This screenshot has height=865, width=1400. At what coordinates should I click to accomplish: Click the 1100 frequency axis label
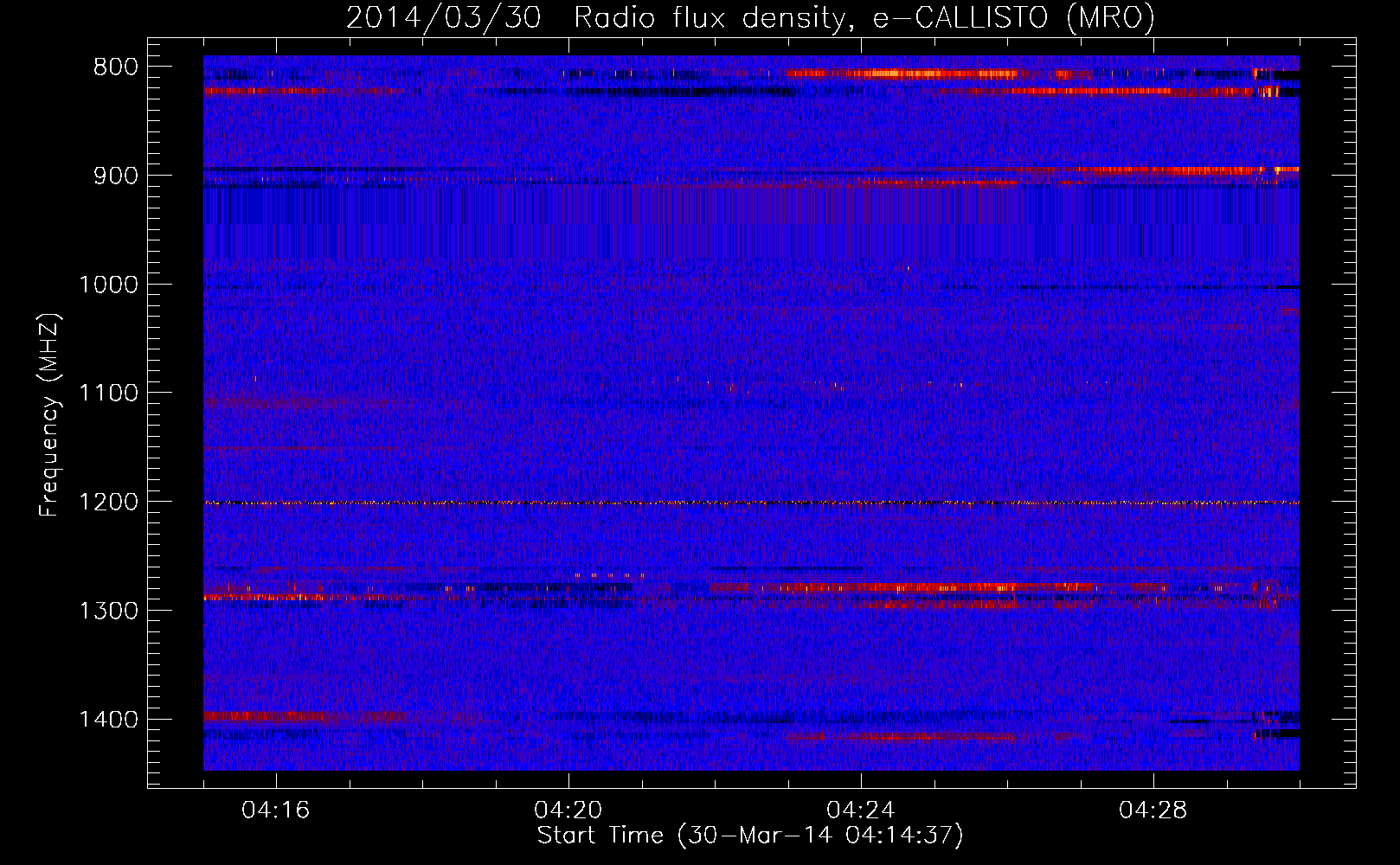[x=108, y=394]
